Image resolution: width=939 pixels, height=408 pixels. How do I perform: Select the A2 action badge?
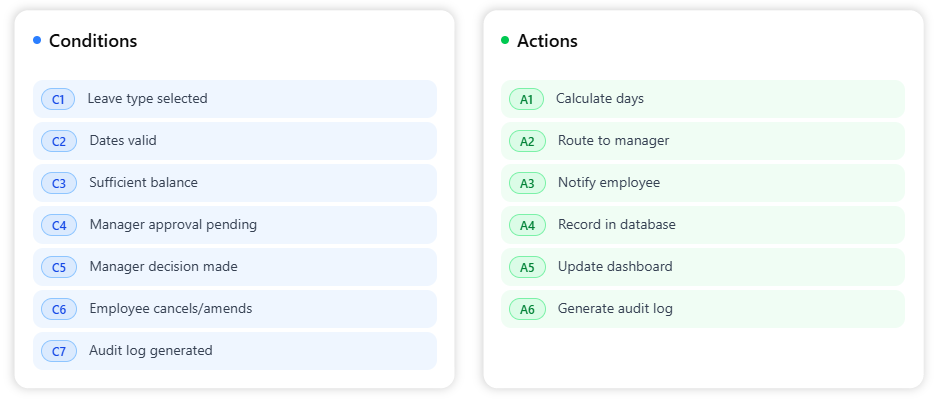pyautogui.click(x=527, y=141)
